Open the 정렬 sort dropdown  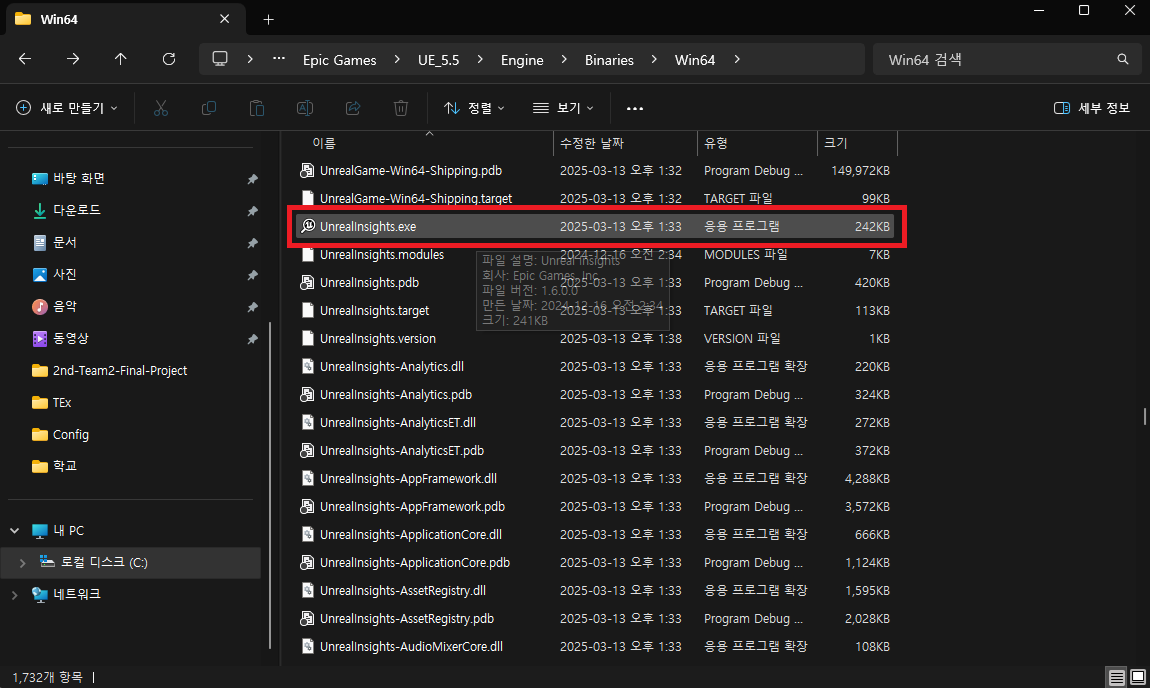point(474,108)
